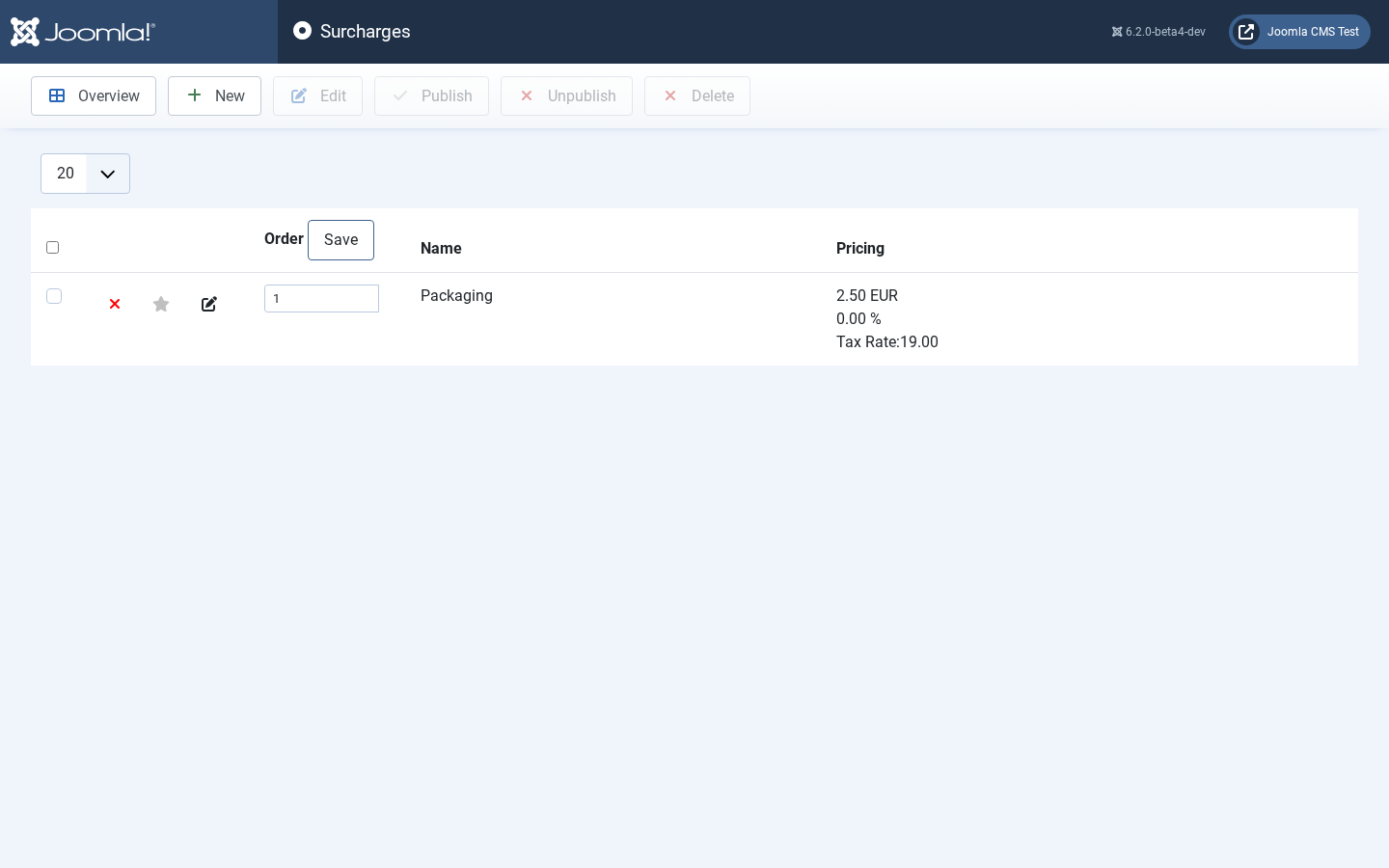Open the 20 items-per-page dropdown
This screenshot has width=1389, height=868.
pos(85,174)
